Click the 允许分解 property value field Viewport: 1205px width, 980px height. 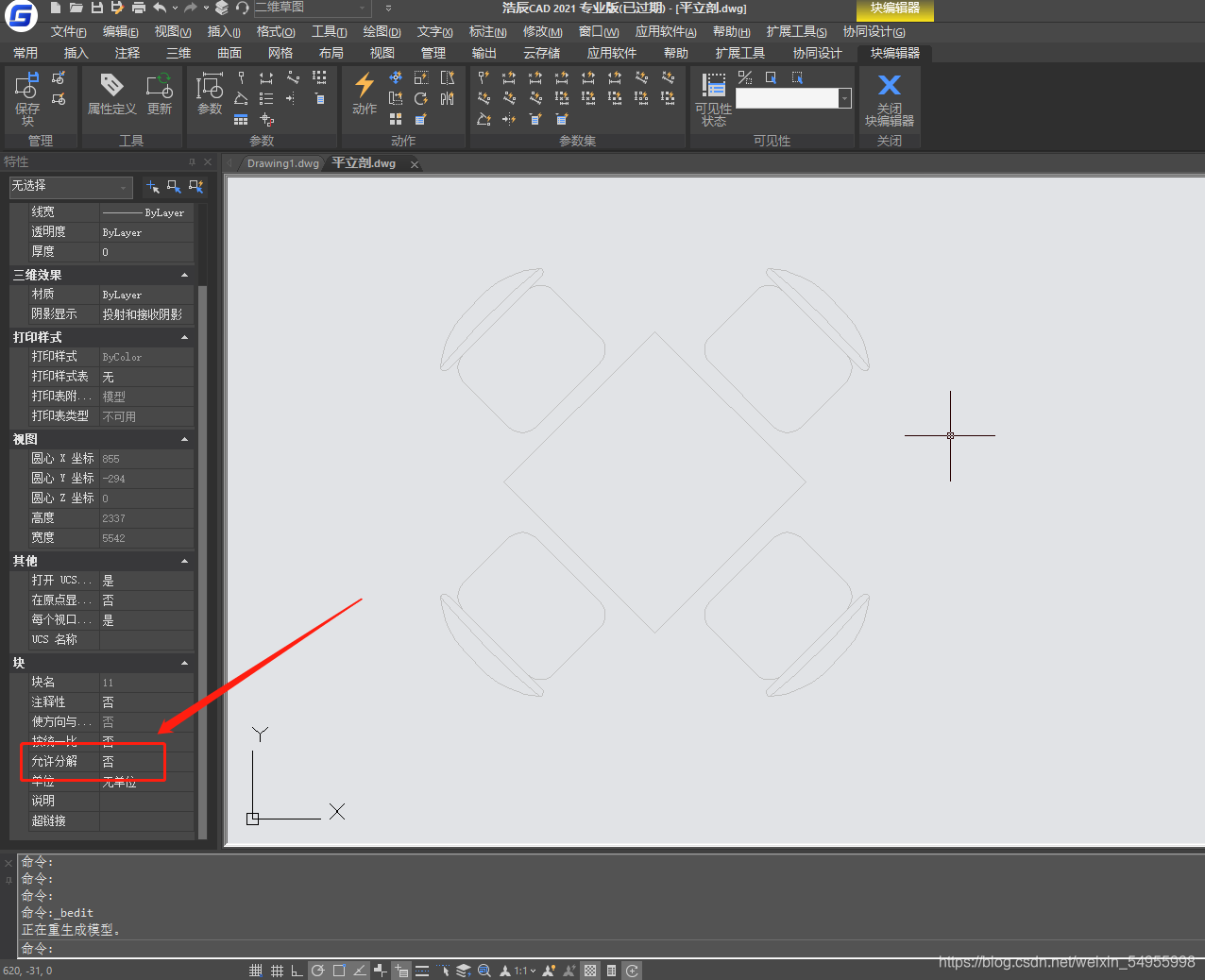coord(146,761)
